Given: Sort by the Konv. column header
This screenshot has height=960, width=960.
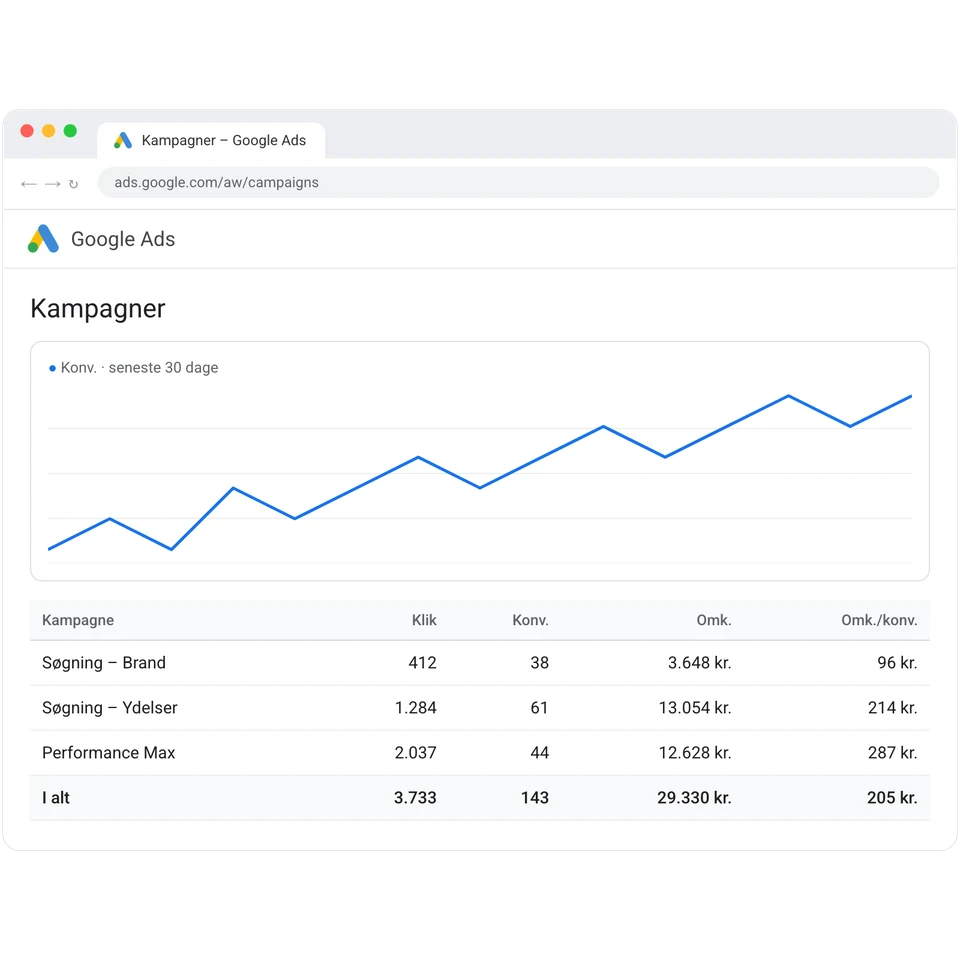Looking at the screenshot, I should click(530, 620).
